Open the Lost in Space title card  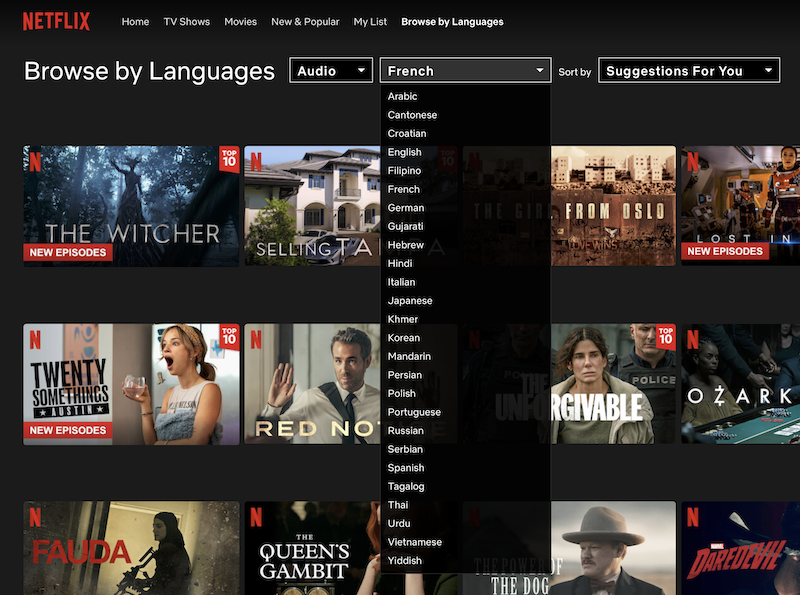point(740,206)
